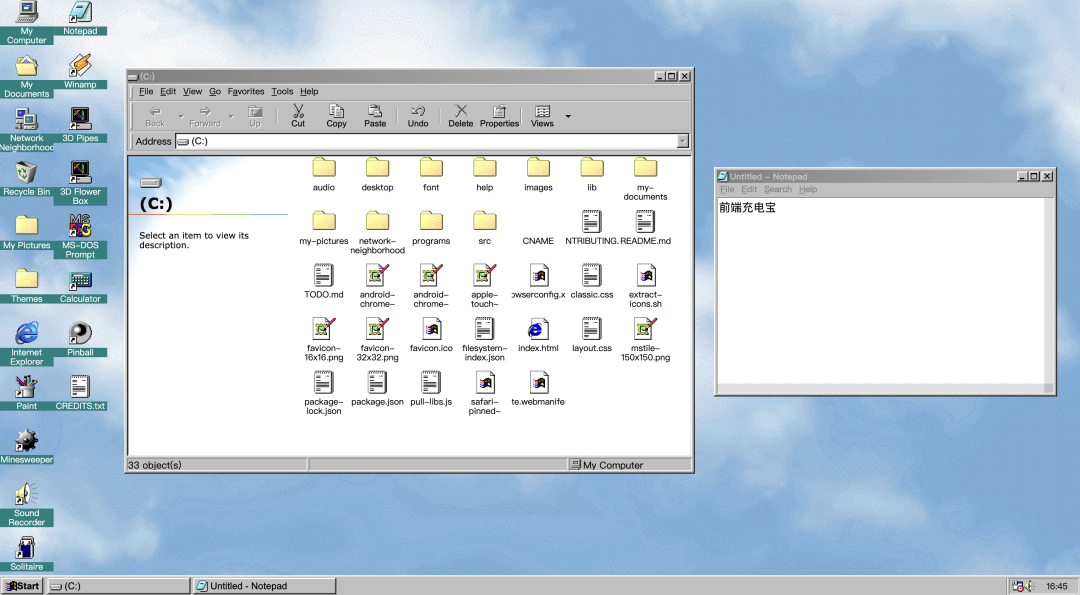Expand the Address bar dropdown
This screenshot has height=595, width=1080.
(x=683, y=141)
